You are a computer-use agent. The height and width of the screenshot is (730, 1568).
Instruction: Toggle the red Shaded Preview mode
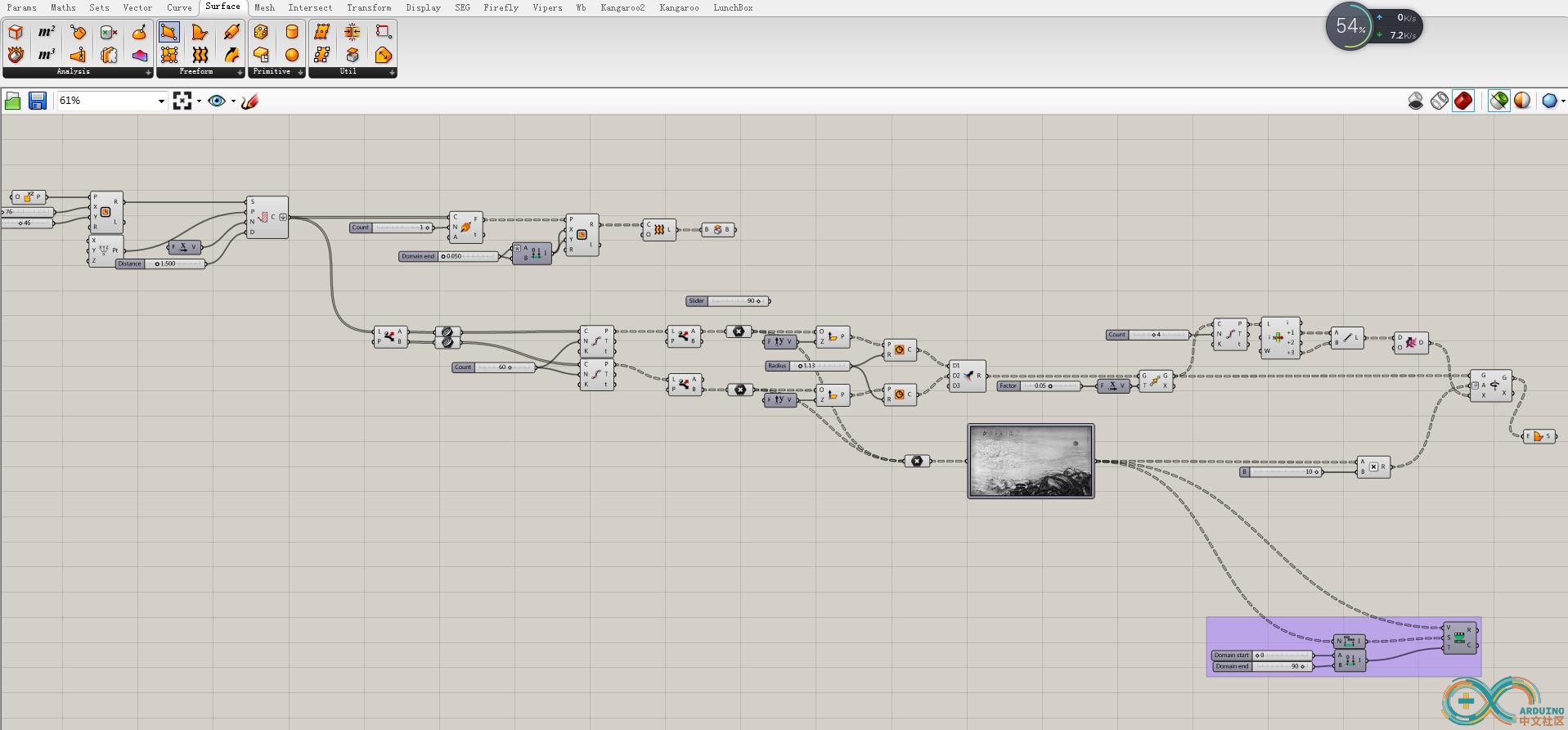[1463, 101]
